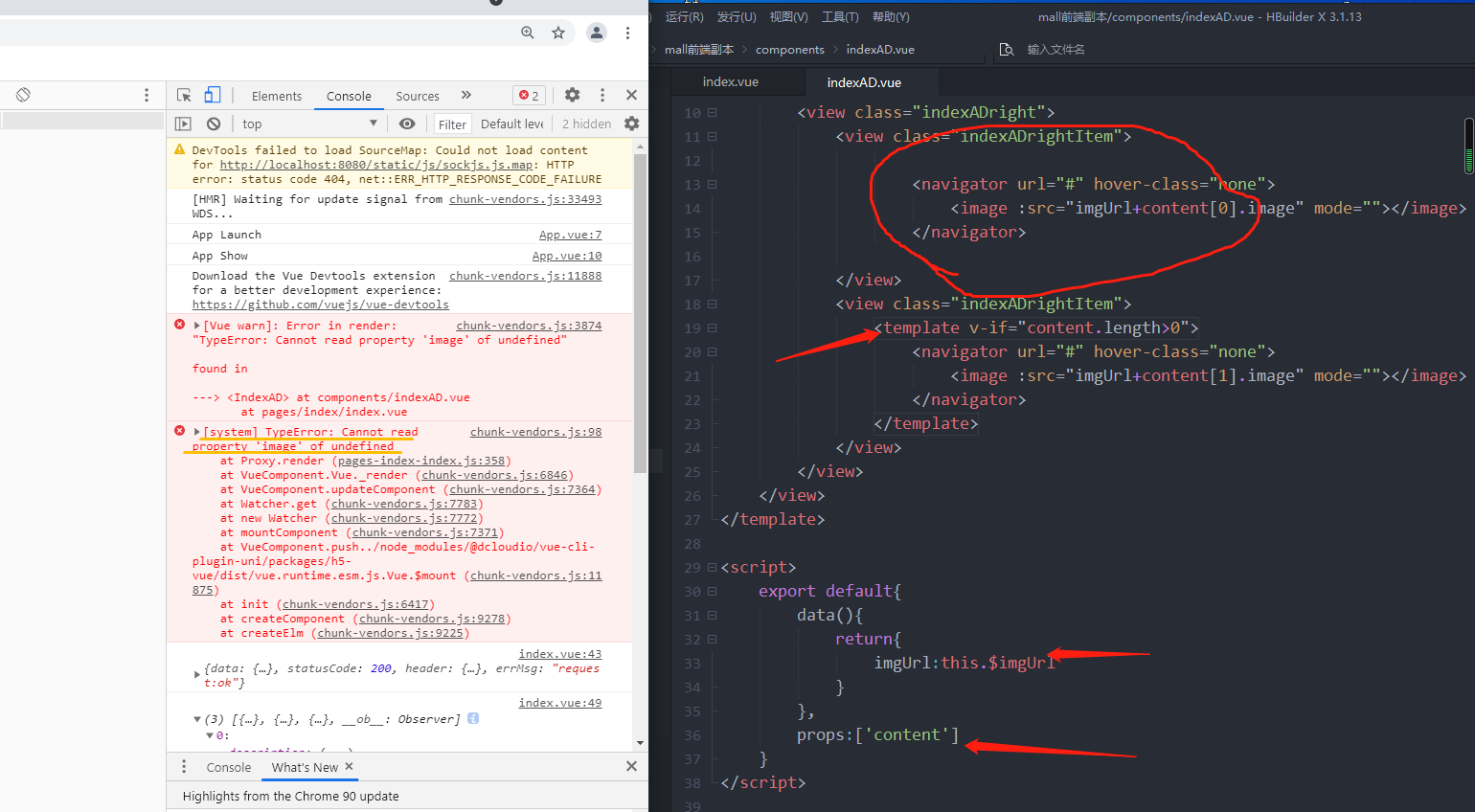Viewport: 1475px width, 812px height.
Task: Fold the template block at line 19
Action: 713,328
